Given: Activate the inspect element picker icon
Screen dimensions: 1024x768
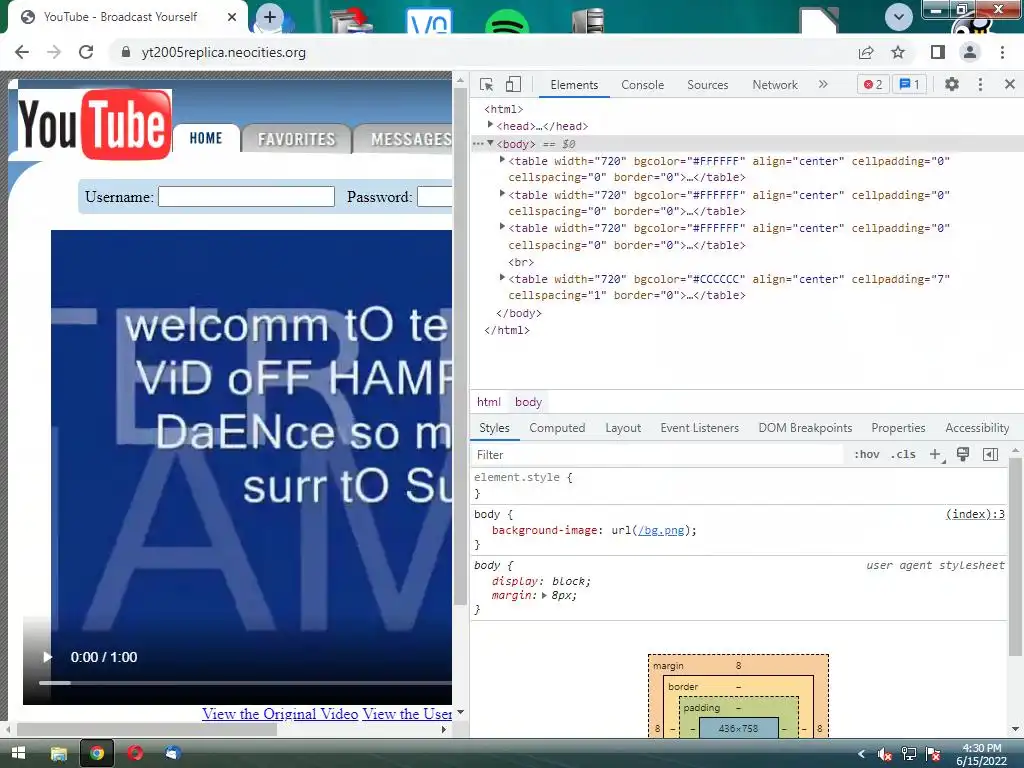Looking at the screenshot, I should point(487,85).
